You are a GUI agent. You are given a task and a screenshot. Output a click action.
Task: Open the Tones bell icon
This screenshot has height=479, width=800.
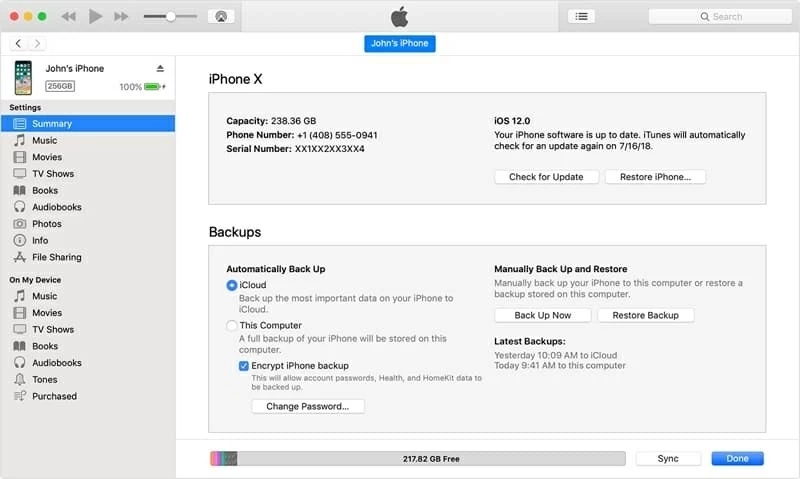click(19, 379)
